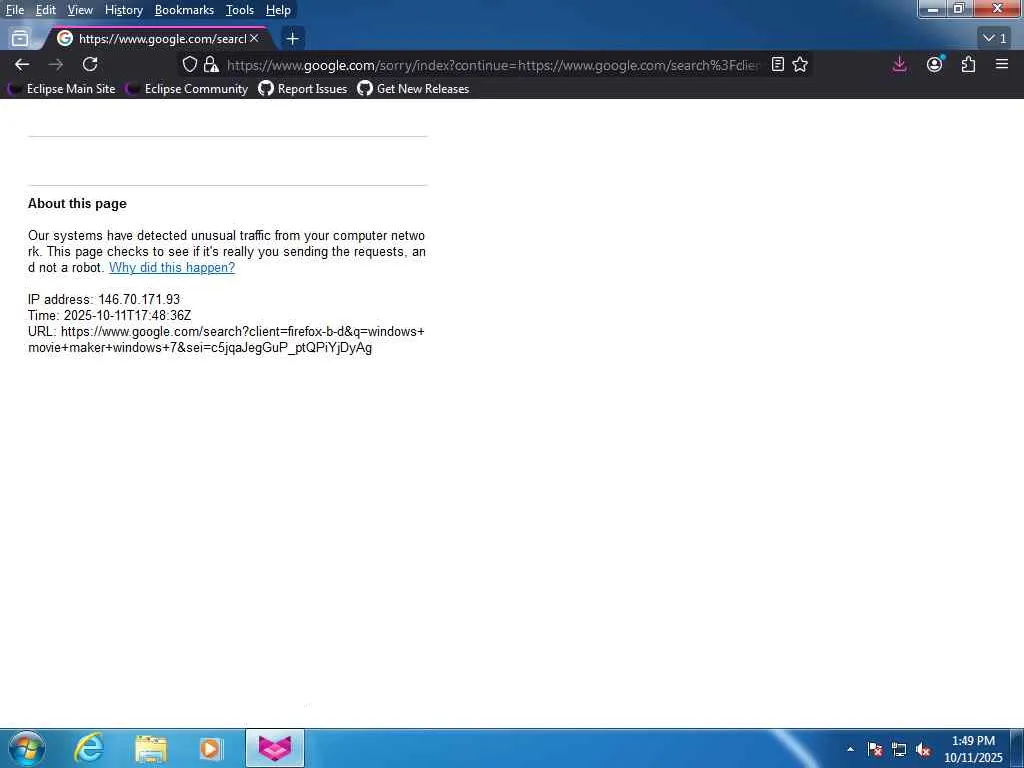Go back with the back arrow
The width and height of the screenshot is (1024, 768).
[22, 64]
